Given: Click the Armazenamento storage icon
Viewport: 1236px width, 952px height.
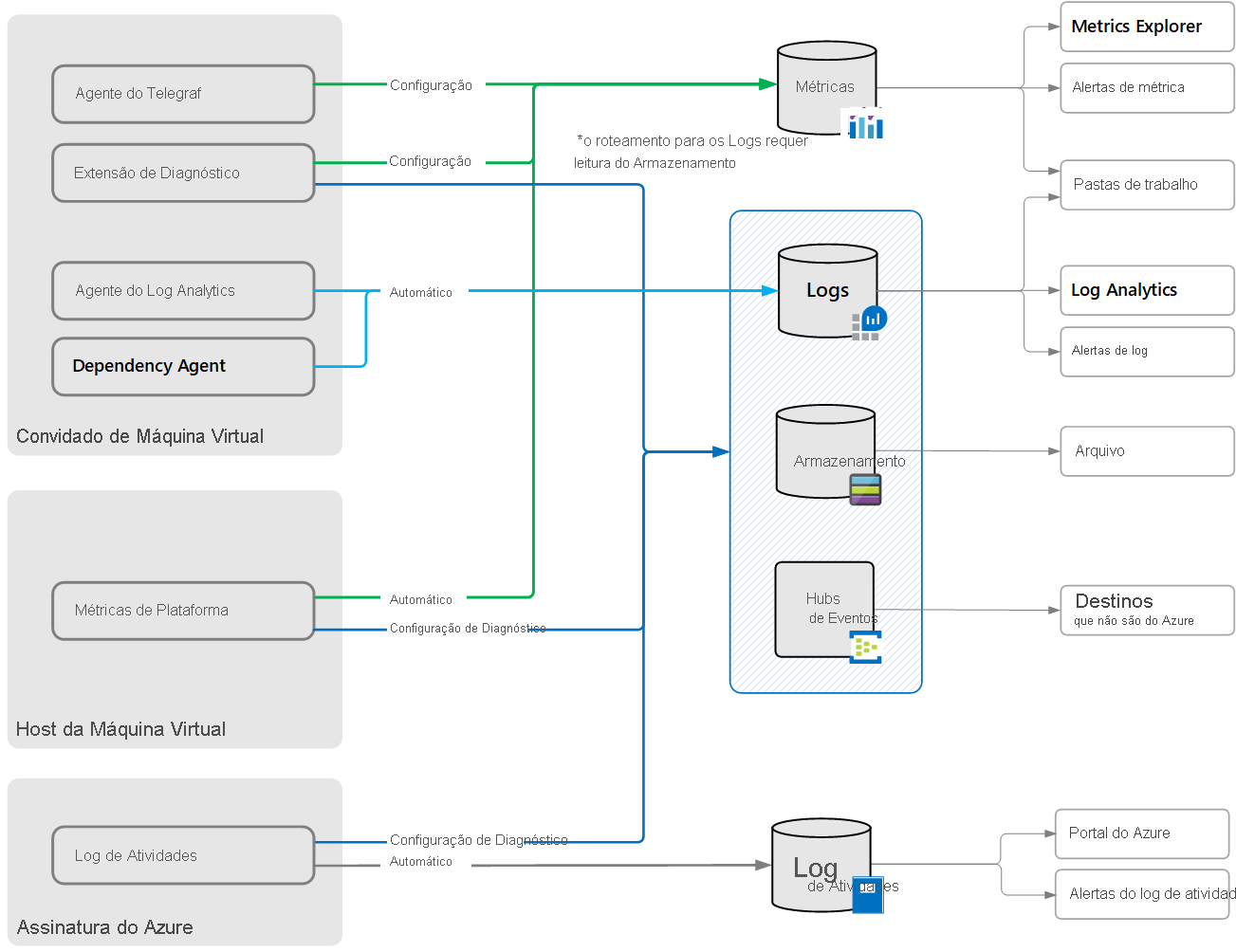Looking at the screenshot, I should pos(865,489).
